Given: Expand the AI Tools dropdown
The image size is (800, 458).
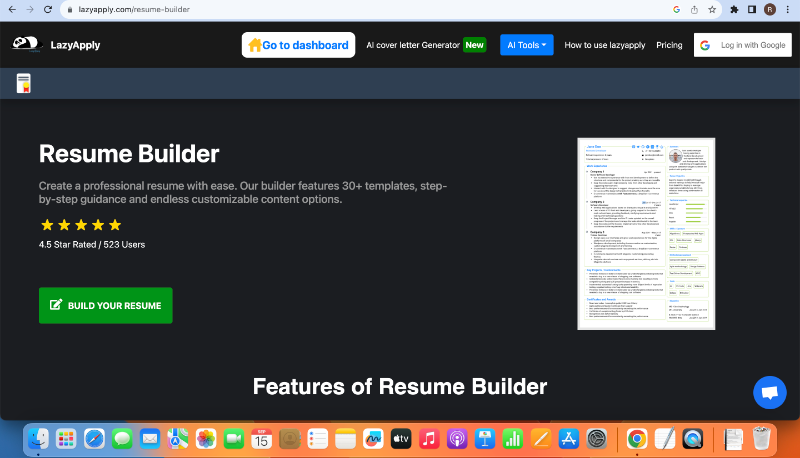Looking at the screenshot, I should click(x=527, y=45).
